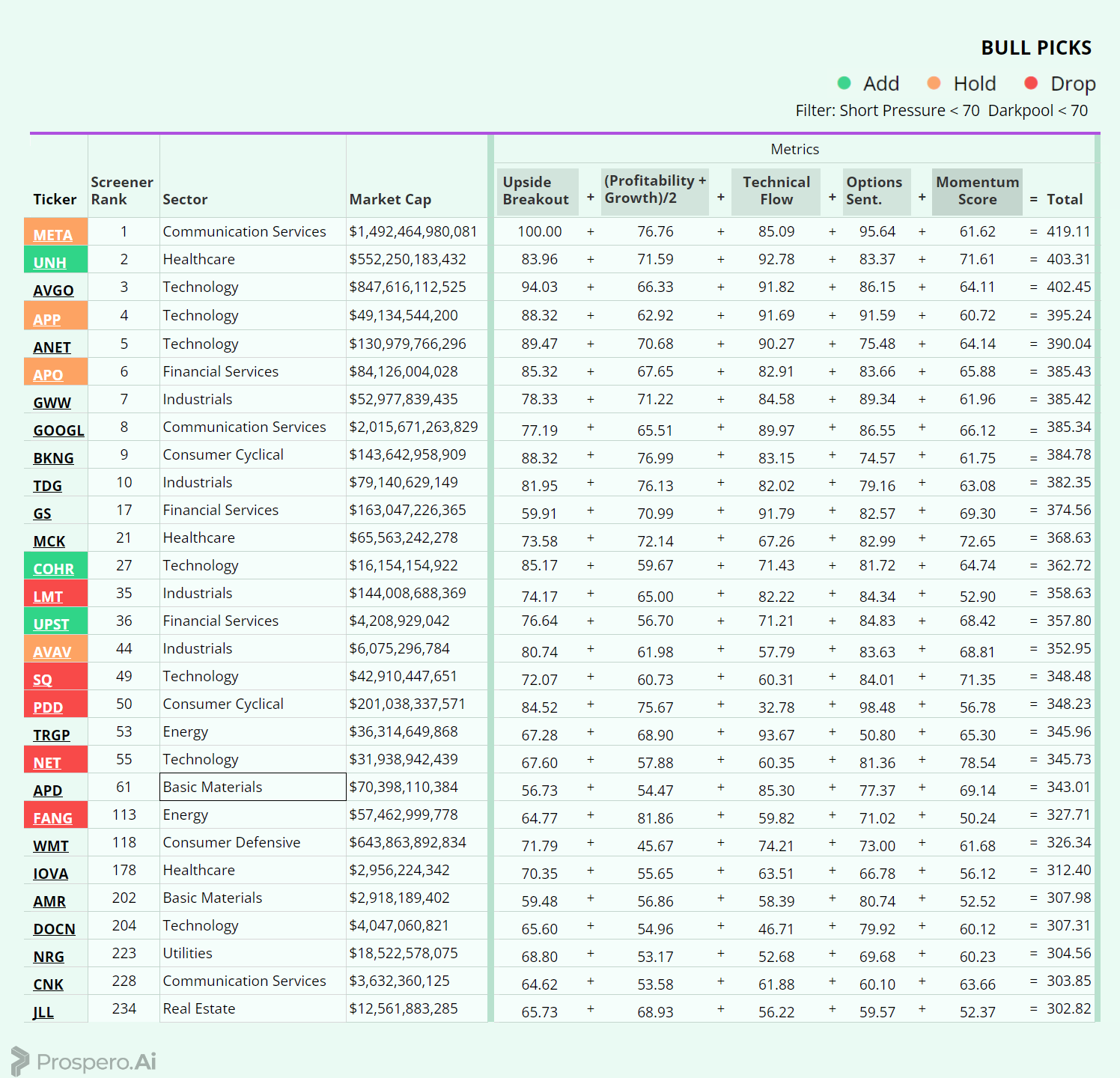Open the IOVA ticker link

(50, 874)
